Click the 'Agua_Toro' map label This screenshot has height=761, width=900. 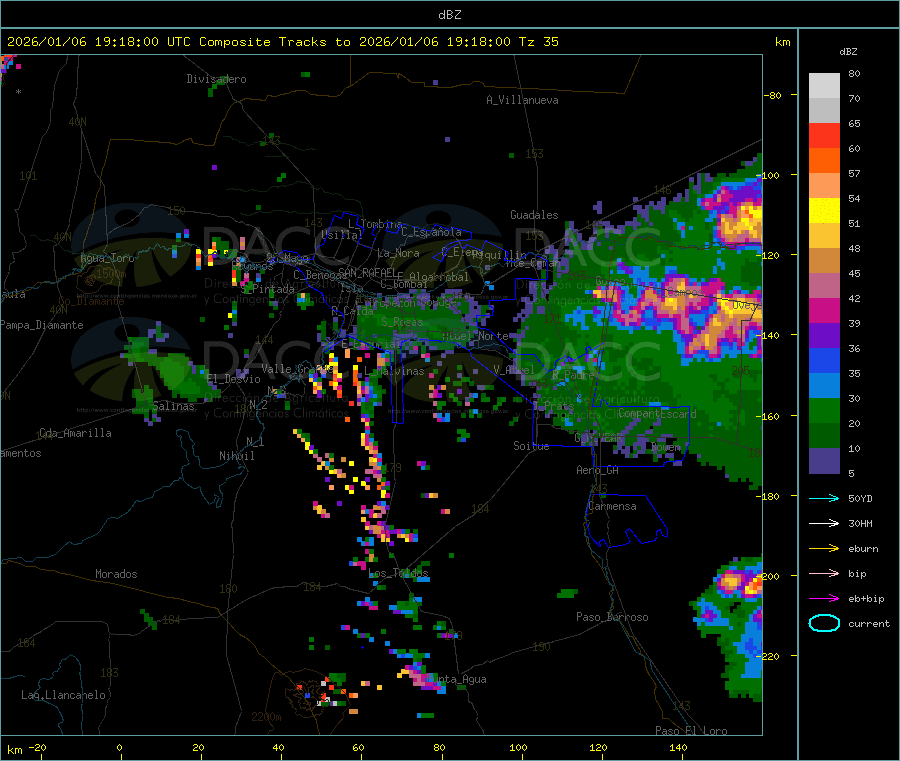tap(107, 258)
